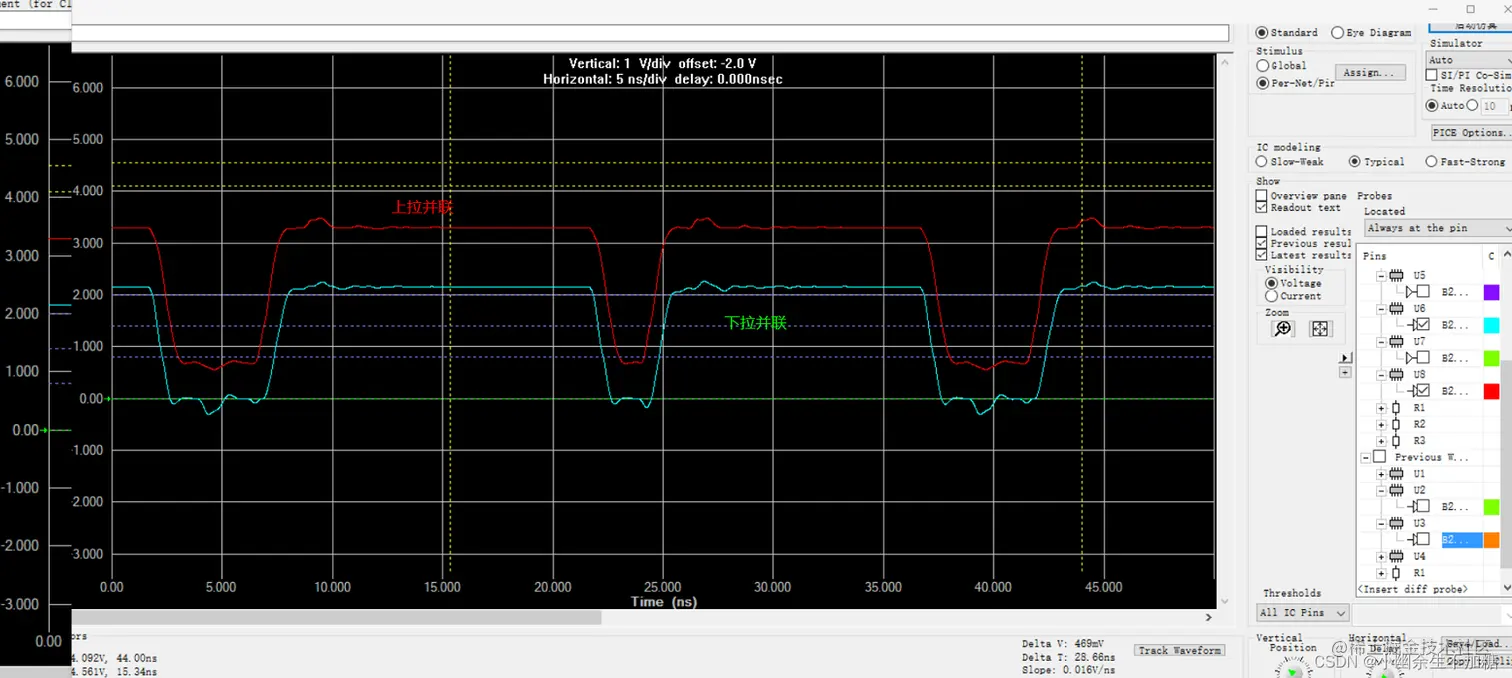Select Auto time resolution radio

tap(1432, 105)
